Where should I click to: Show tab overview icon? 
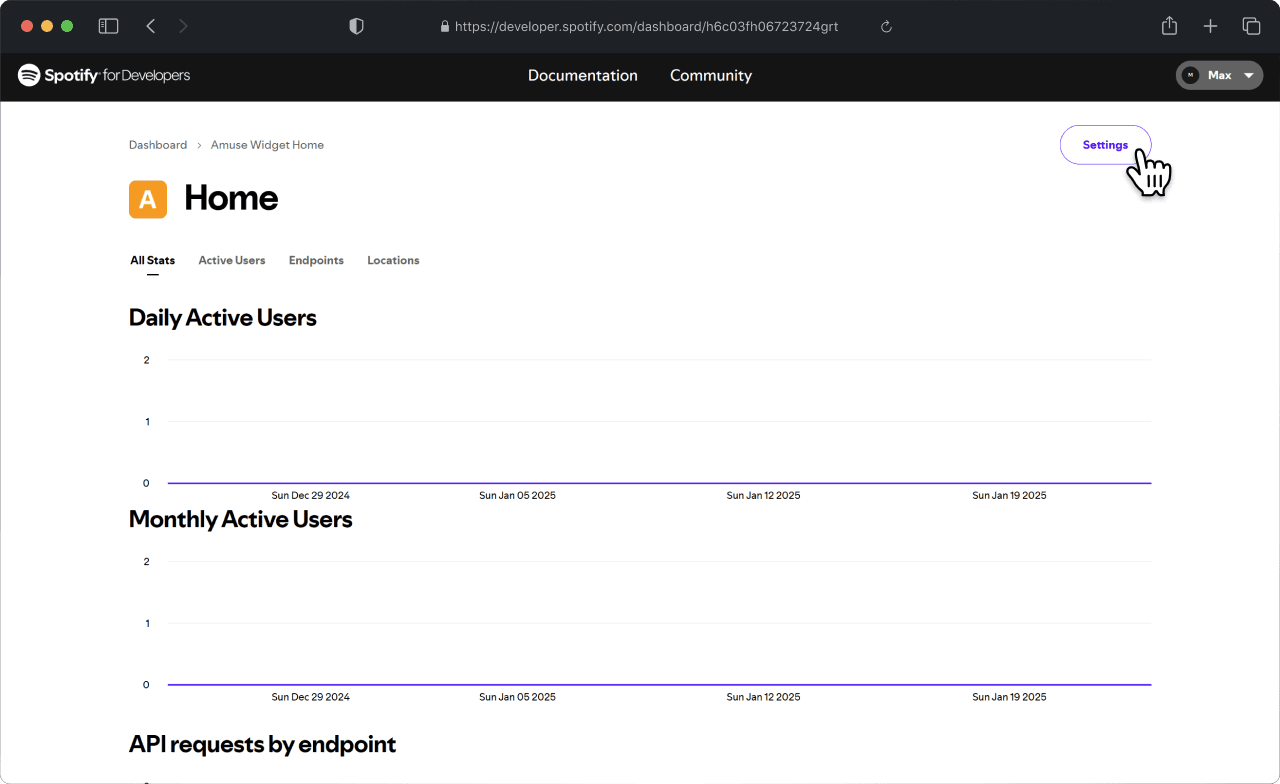tap(1251, 26)
